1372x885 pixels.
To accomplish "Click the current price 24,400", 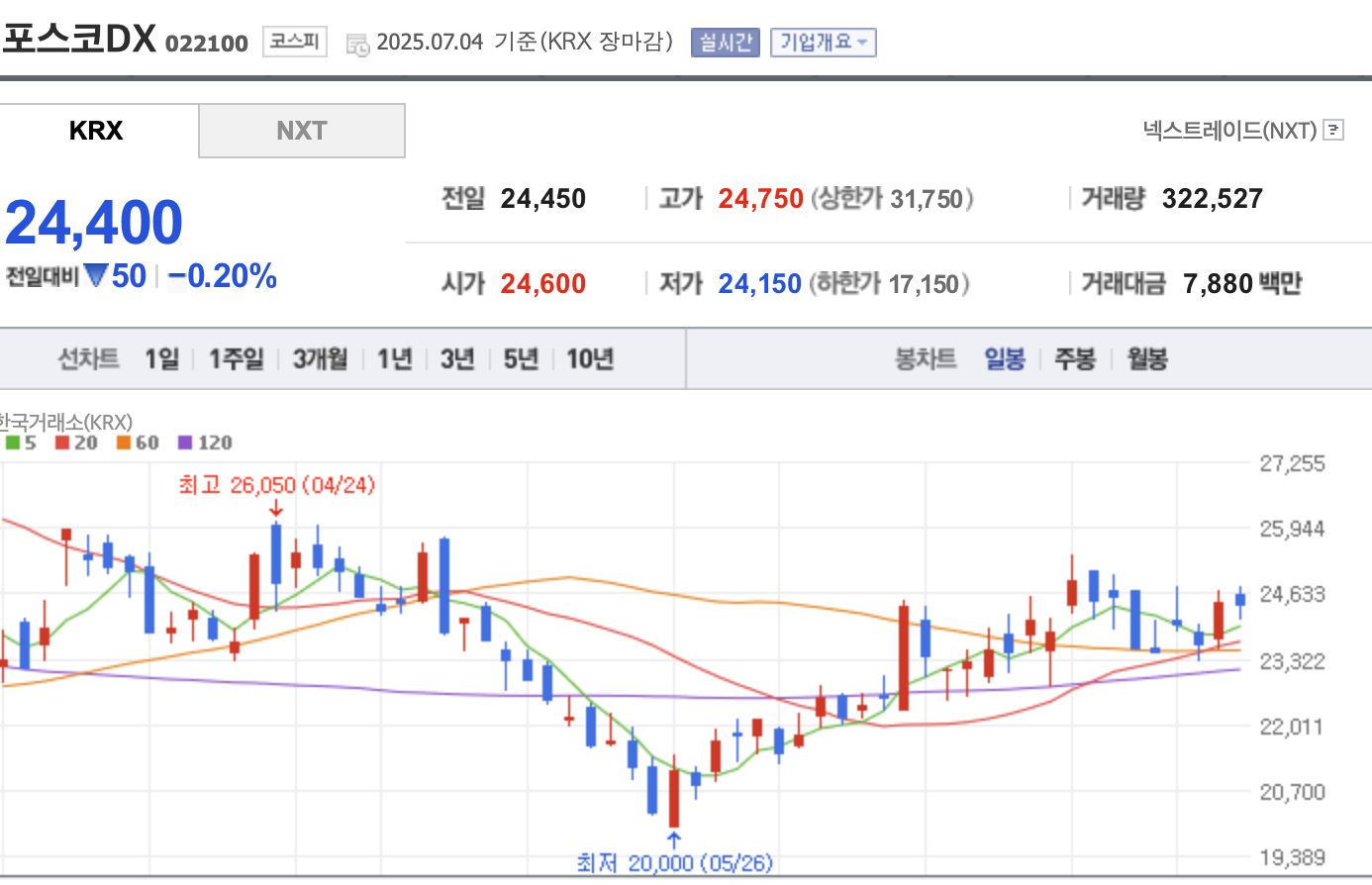I will click(94, 222).
